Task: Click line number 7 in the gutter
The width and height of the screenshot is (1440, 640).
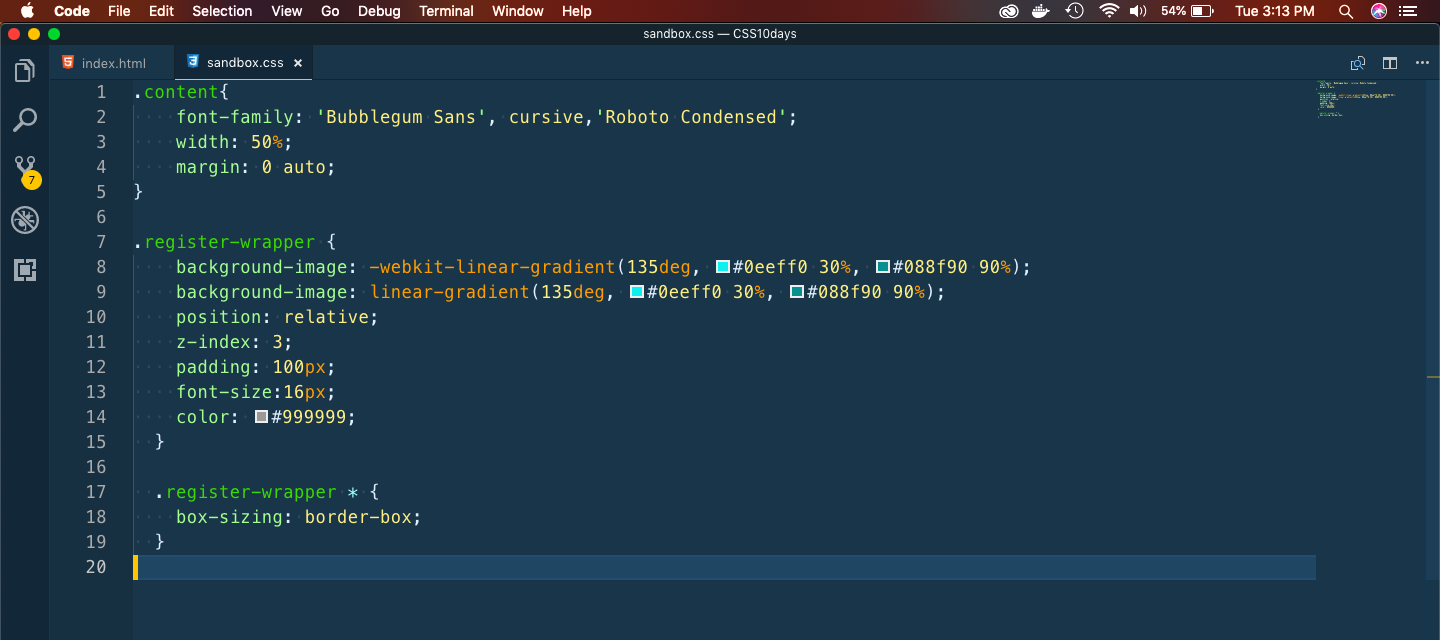Action: click(x=100, y=242)
